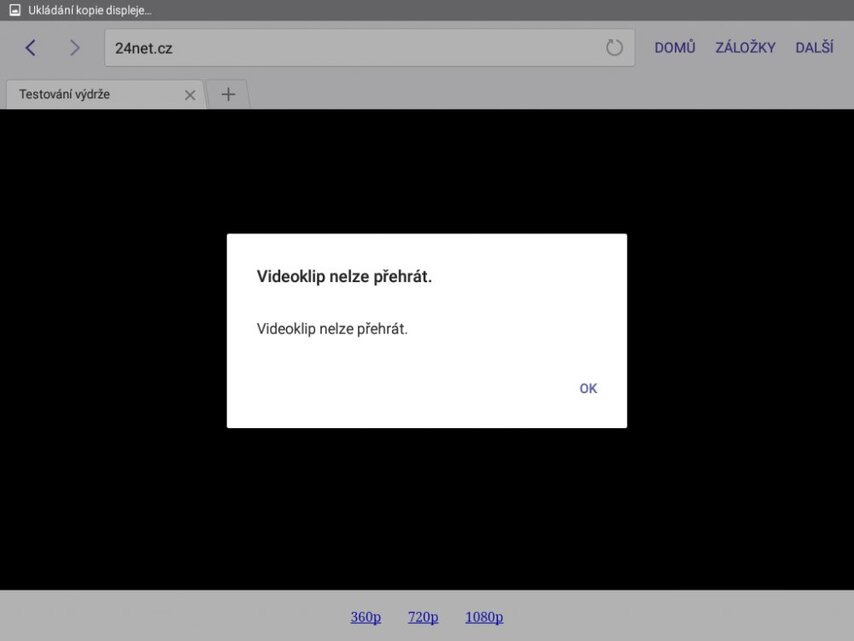Focus the 24net.cz address bar
The width and height of the screenshot is (854, 641).
pos(350,48)
